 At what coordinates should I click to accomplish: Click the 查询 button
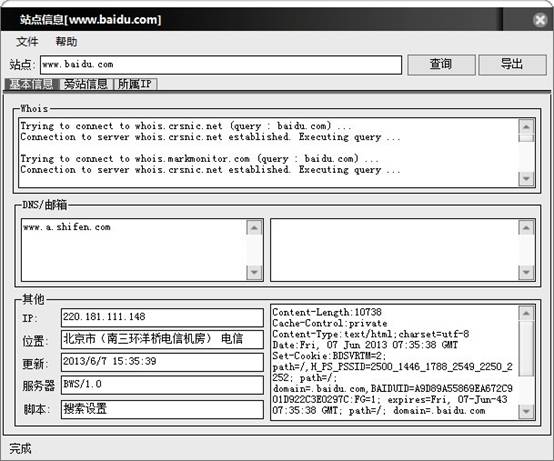pos(441,64)
